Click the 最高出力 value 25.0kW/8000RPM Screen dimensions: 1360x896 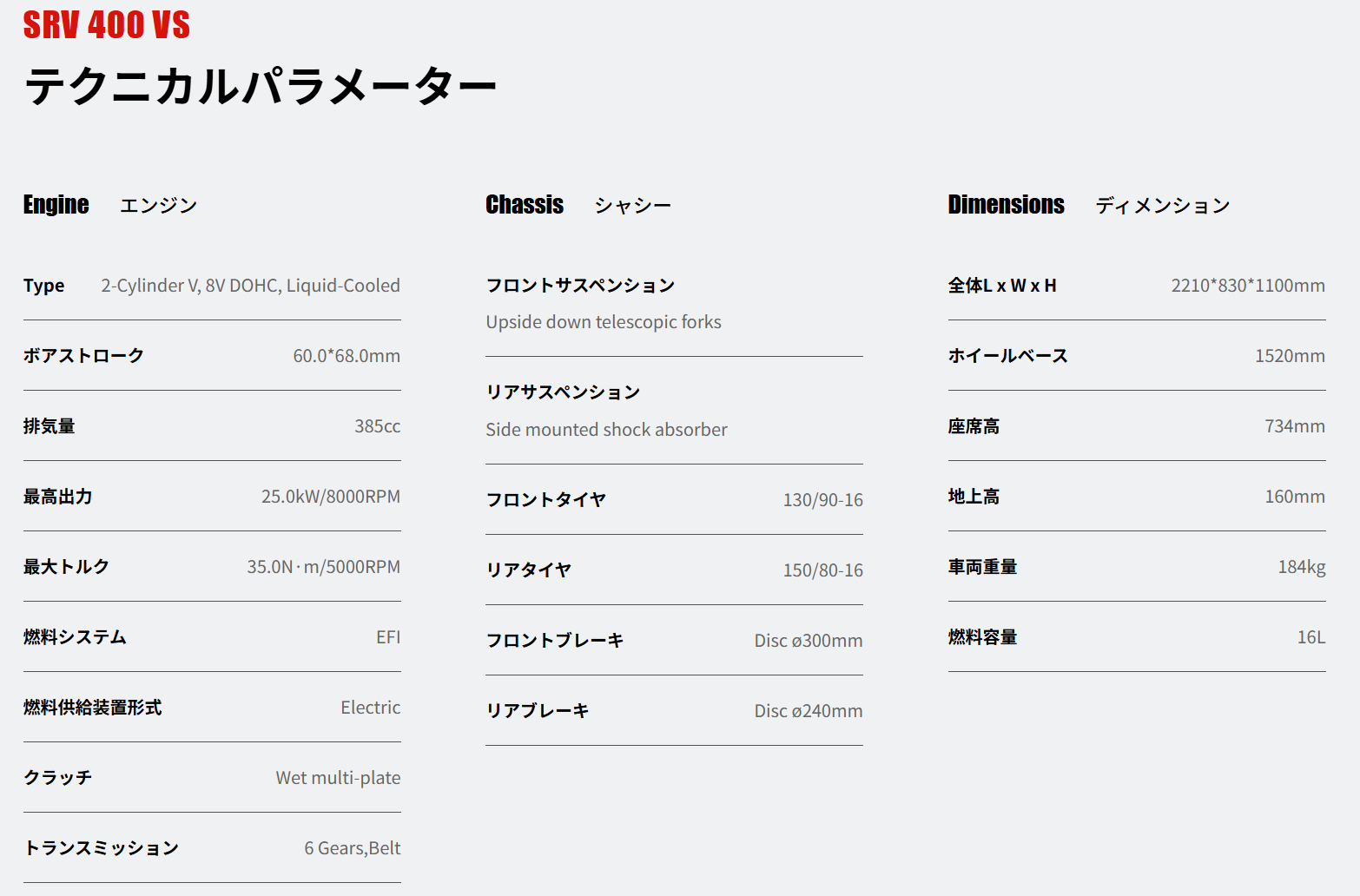(x=330, y=497)
